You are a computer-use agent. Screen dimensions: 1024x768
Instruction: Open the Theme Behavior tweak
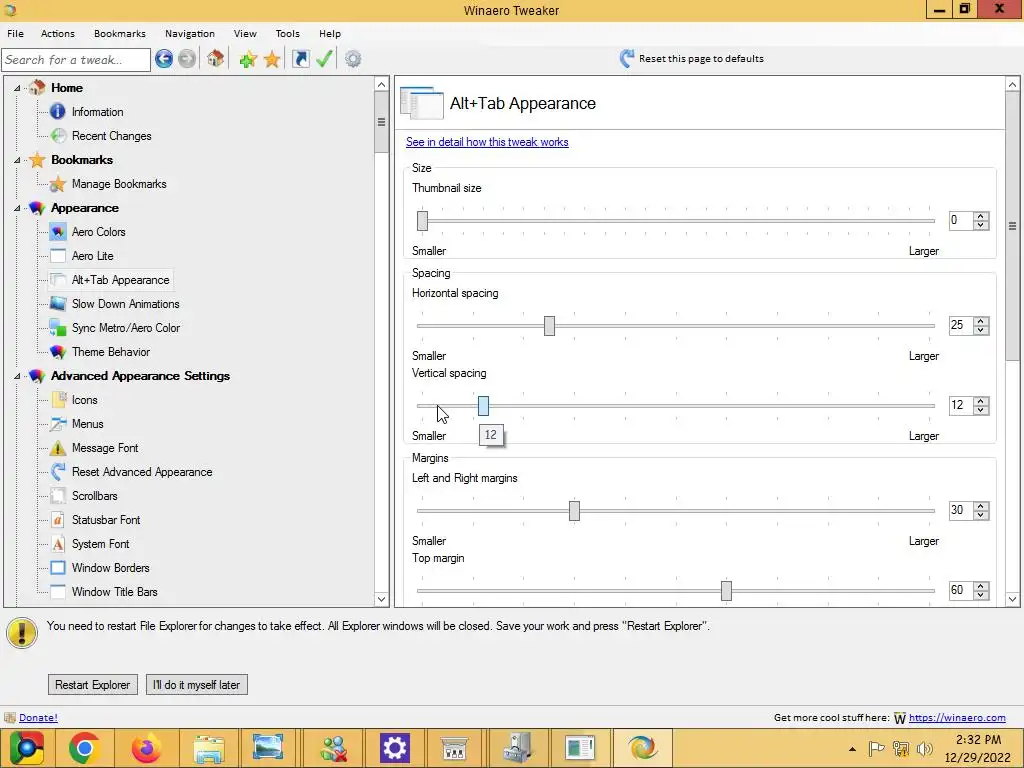point(111,352)
